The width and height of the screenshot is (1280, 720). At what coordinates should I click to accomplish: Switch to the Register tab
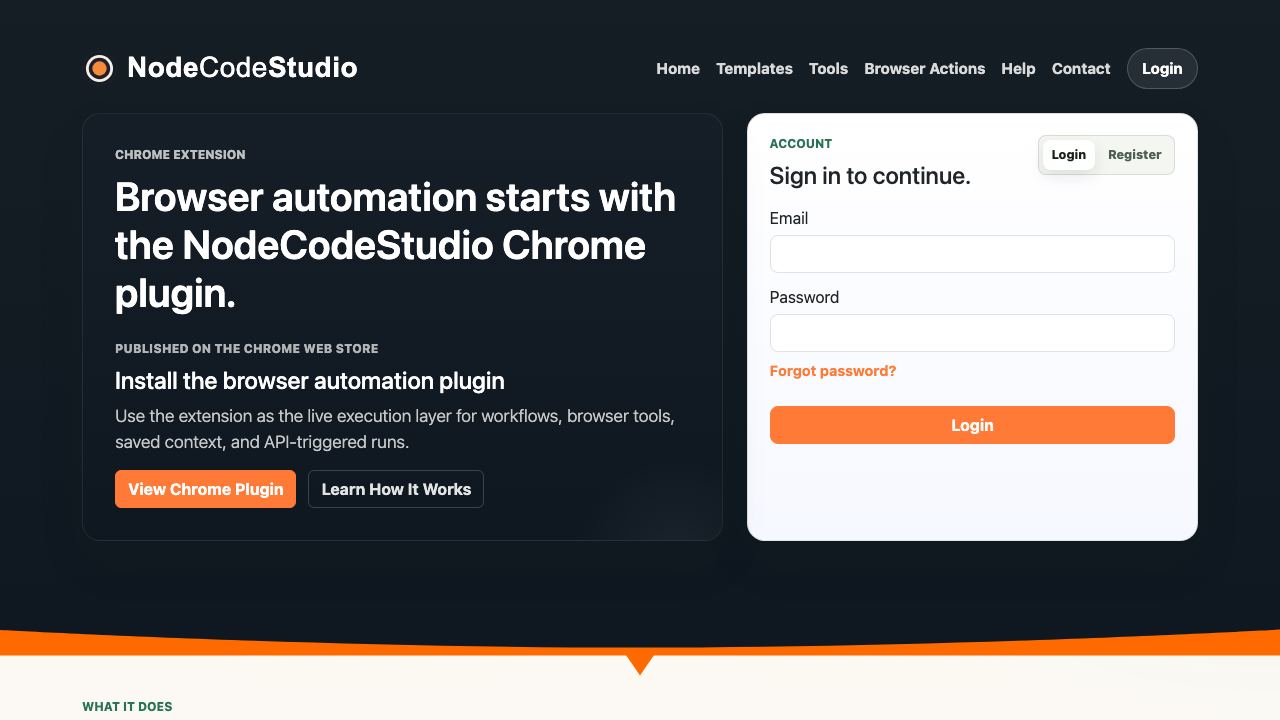coord(1134,155)
